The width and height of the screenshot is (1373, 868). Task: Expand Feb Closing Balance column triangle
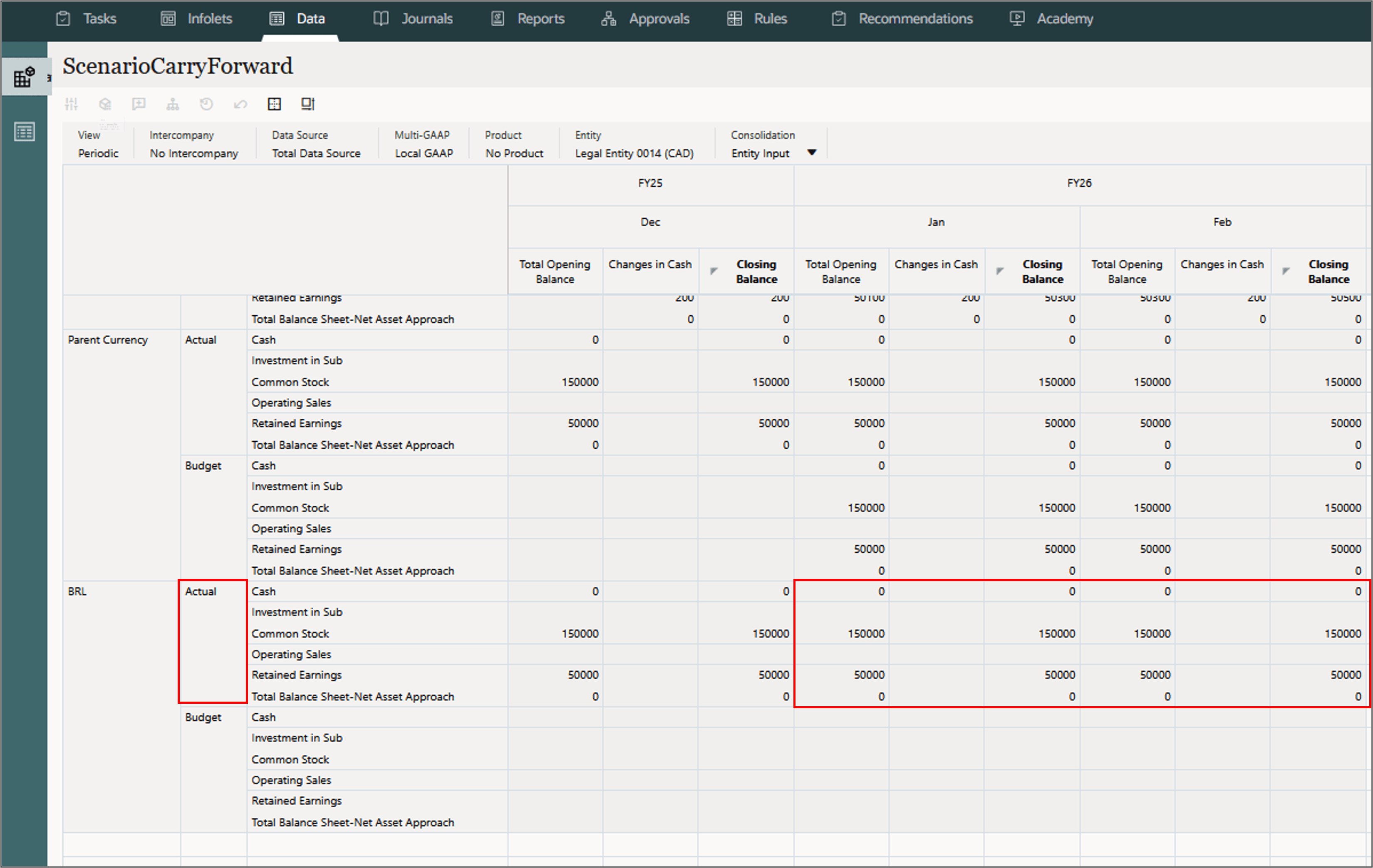(x=1285, y=271)
